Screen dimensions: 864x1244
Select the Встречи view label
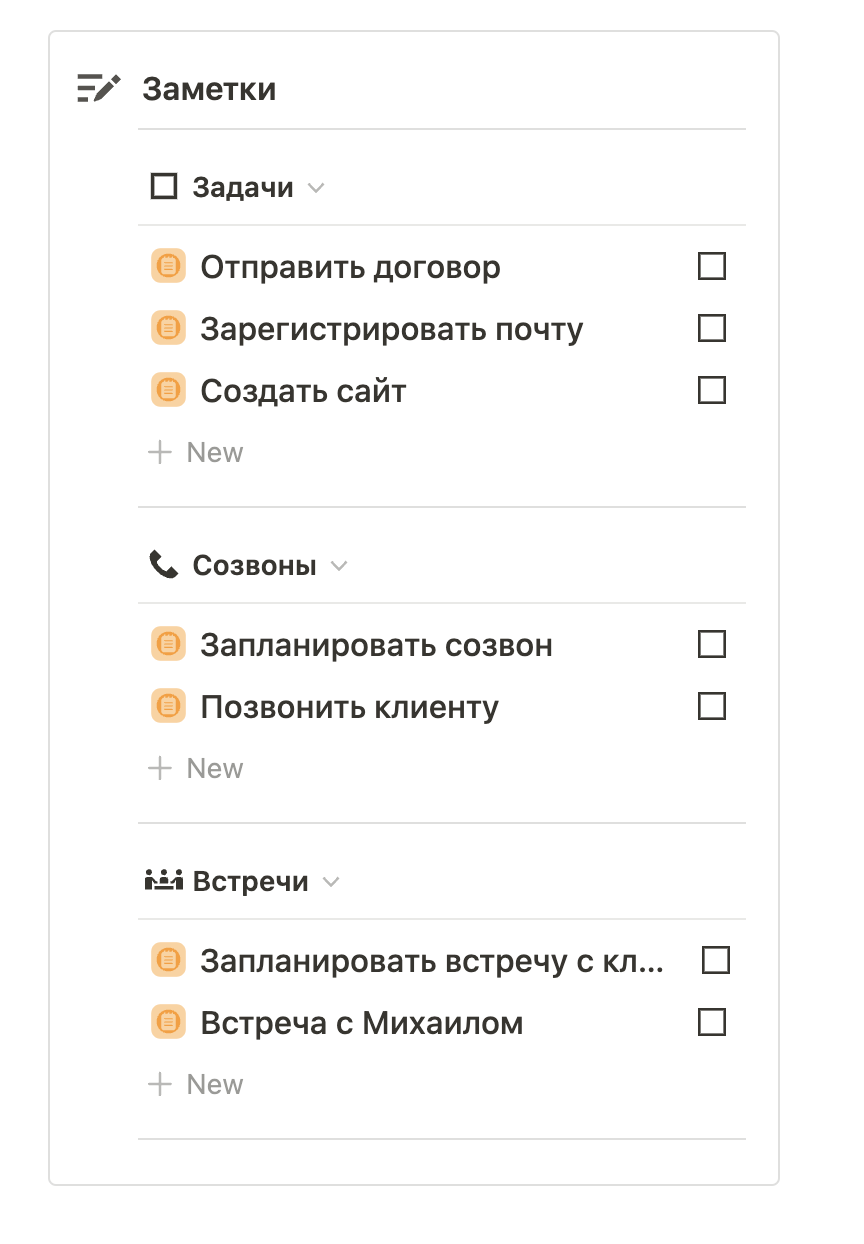coord(250,882)
